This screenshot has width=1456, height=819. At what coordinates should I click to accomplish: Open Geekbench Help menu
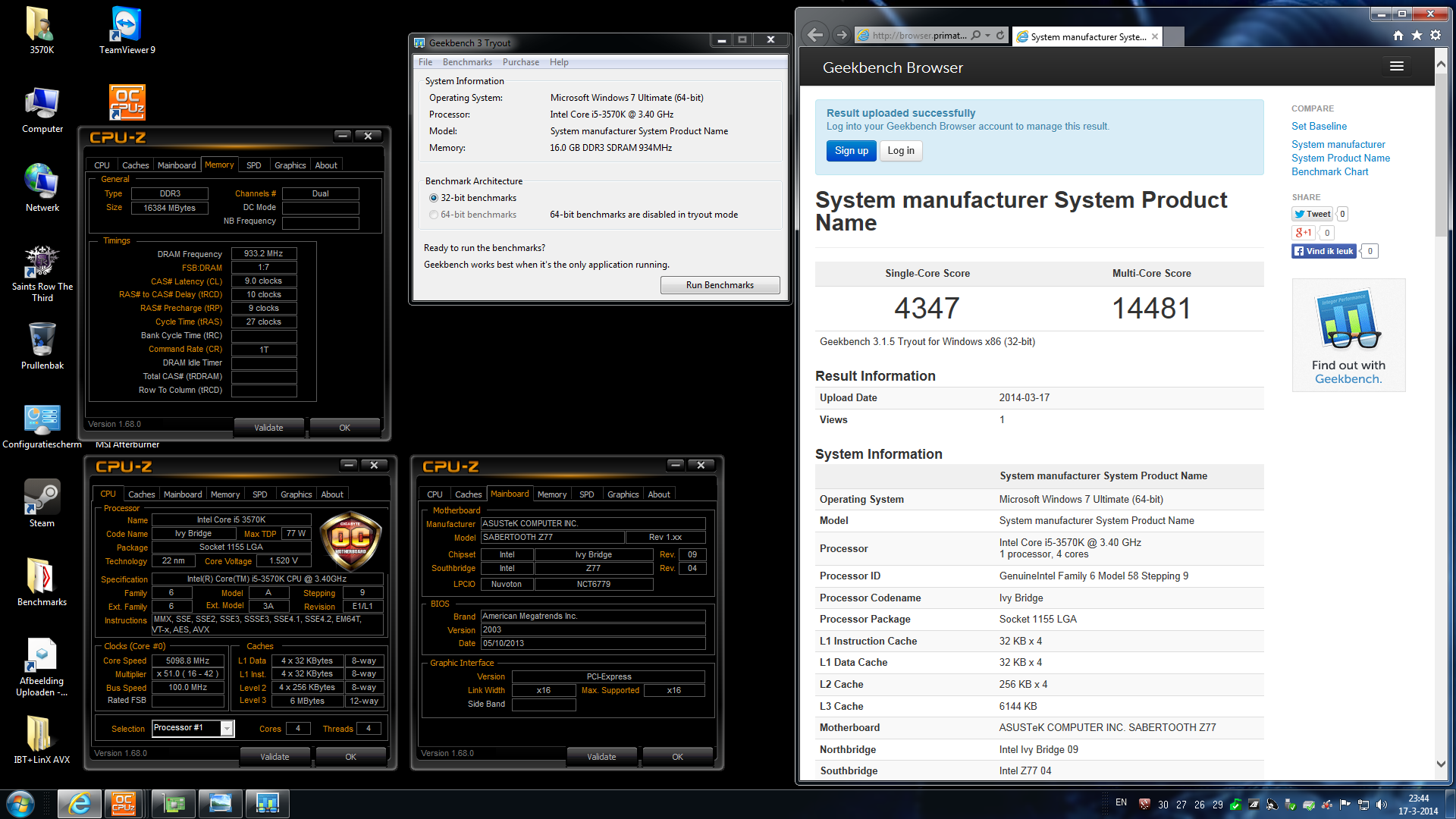[x=559, y=62]
